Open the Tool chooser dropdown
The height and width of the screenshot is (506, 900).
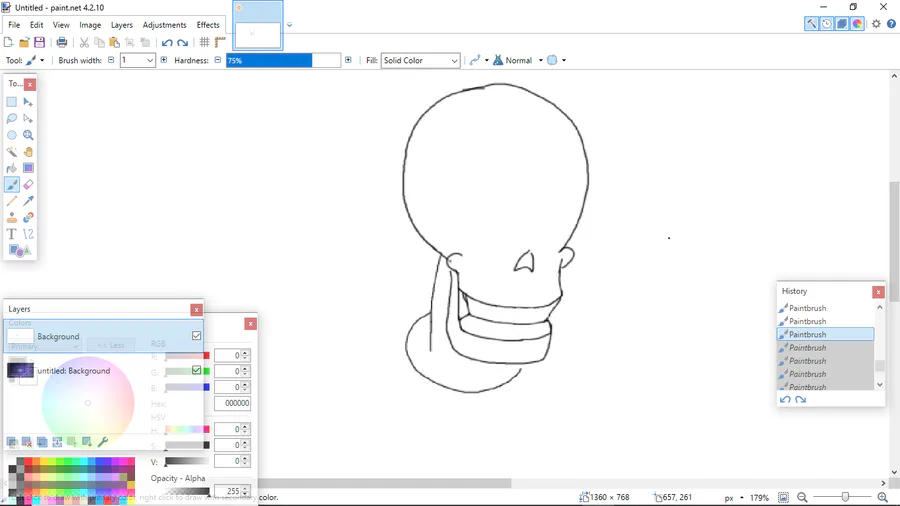(35, 60)
